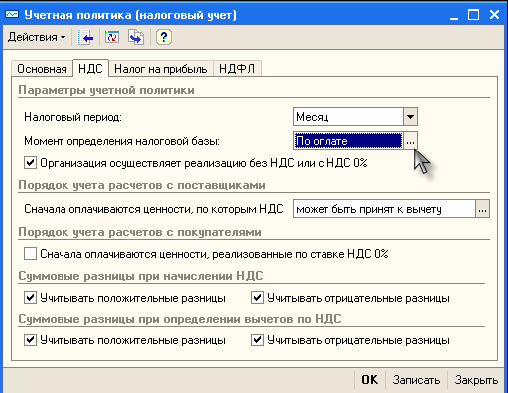
Task: Minimize the Учетная политика window
Action: click(454, 15)
